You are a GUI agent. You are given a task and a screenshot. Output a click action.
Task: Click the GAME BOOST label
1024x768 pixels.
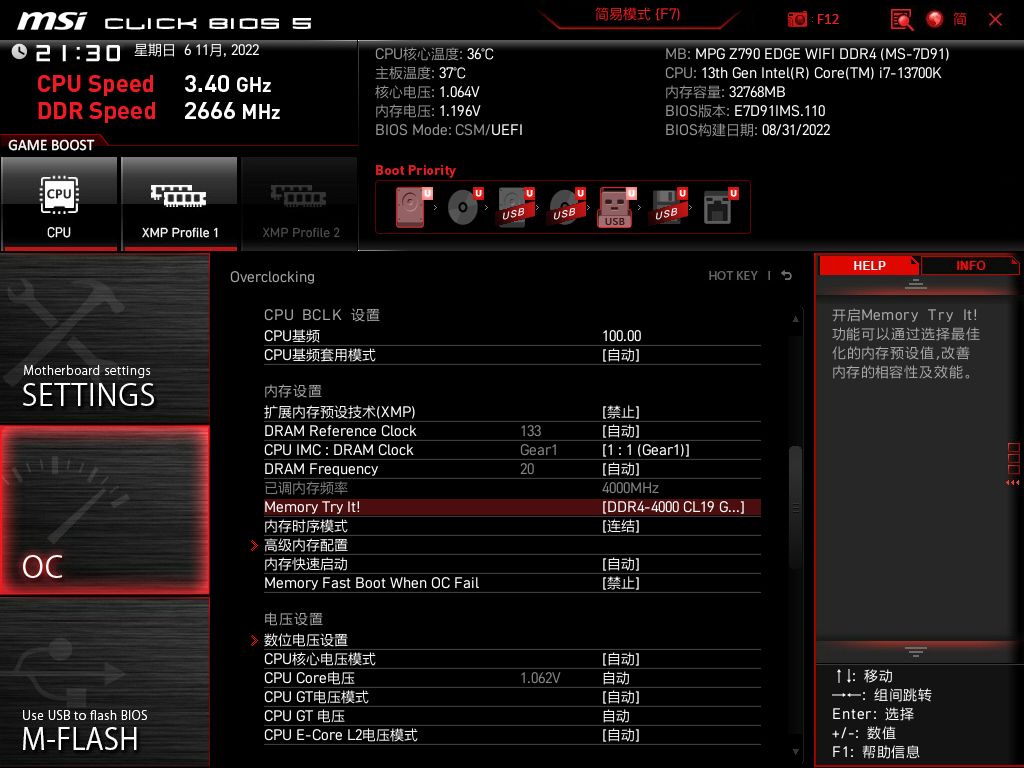(x=51, y=145)
